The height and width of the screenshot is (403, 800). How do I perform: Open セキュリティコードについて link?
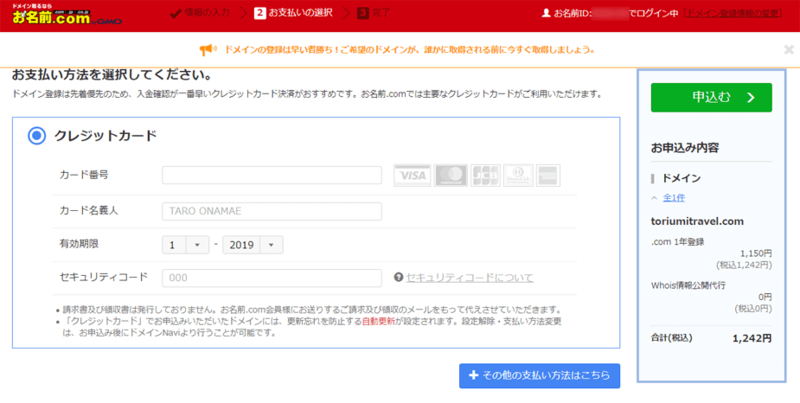(469, 278)
